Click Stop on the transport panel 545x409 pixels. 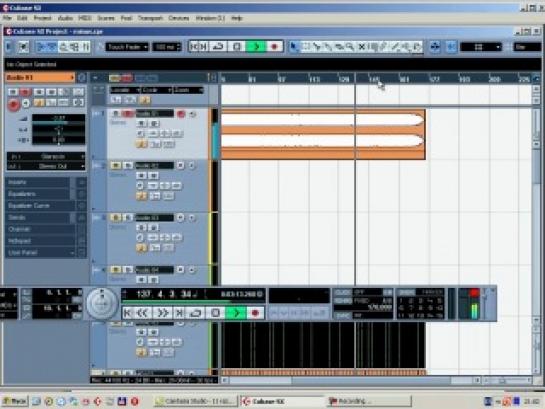tap(215, 313)
